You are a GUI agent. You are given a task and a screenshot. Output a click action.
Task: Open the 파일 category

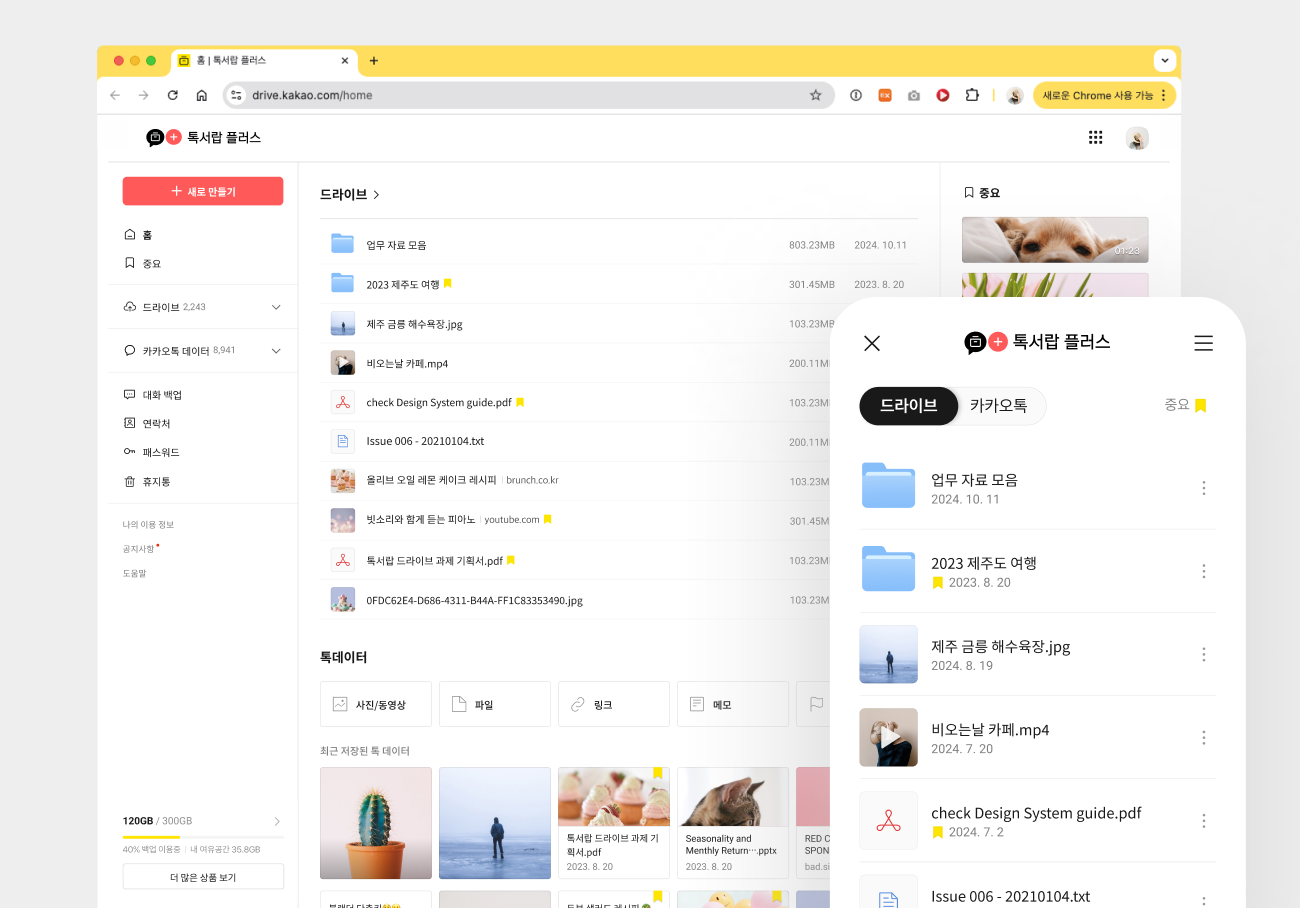pyautogui.click(x=495, y=704)
